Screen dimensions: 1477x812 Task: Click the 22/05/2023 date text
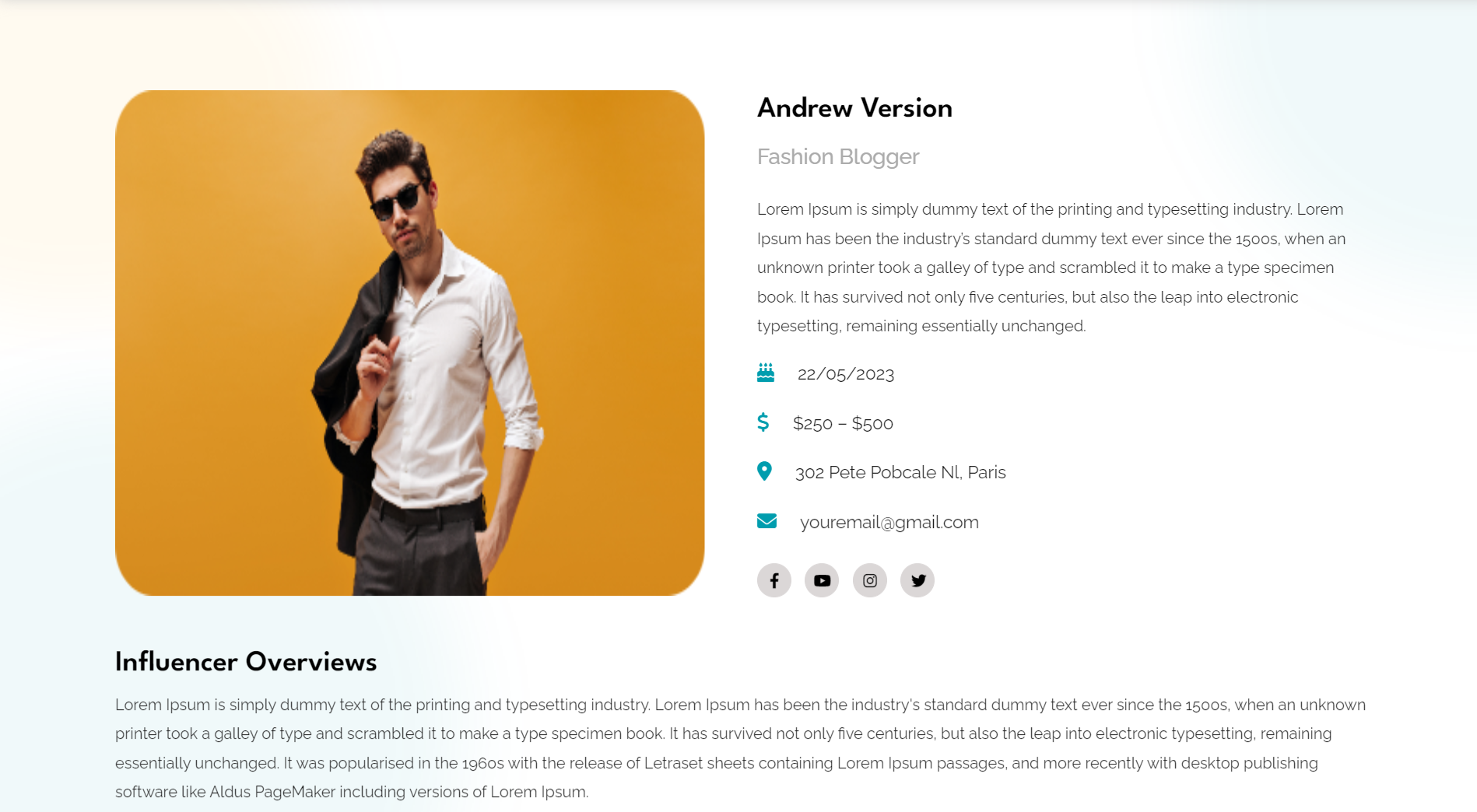pos(846,374)
